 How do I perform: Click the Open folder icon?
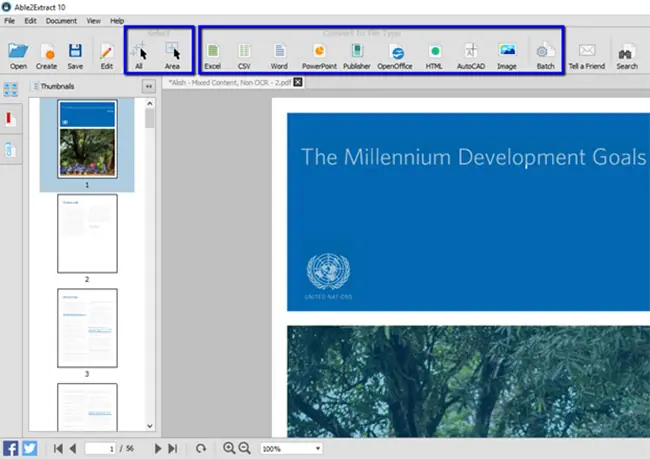(18, 56)
